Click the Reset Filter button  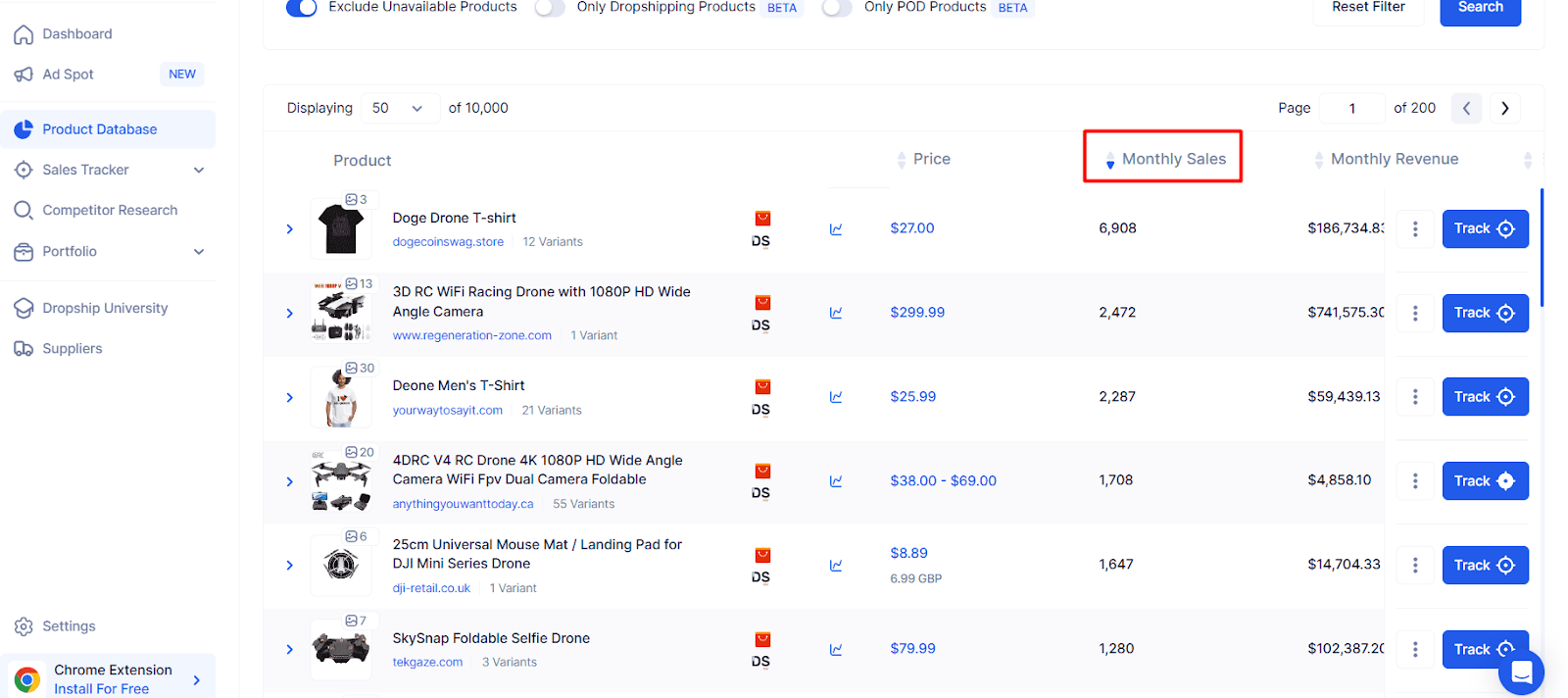(x=1368, y=10)
